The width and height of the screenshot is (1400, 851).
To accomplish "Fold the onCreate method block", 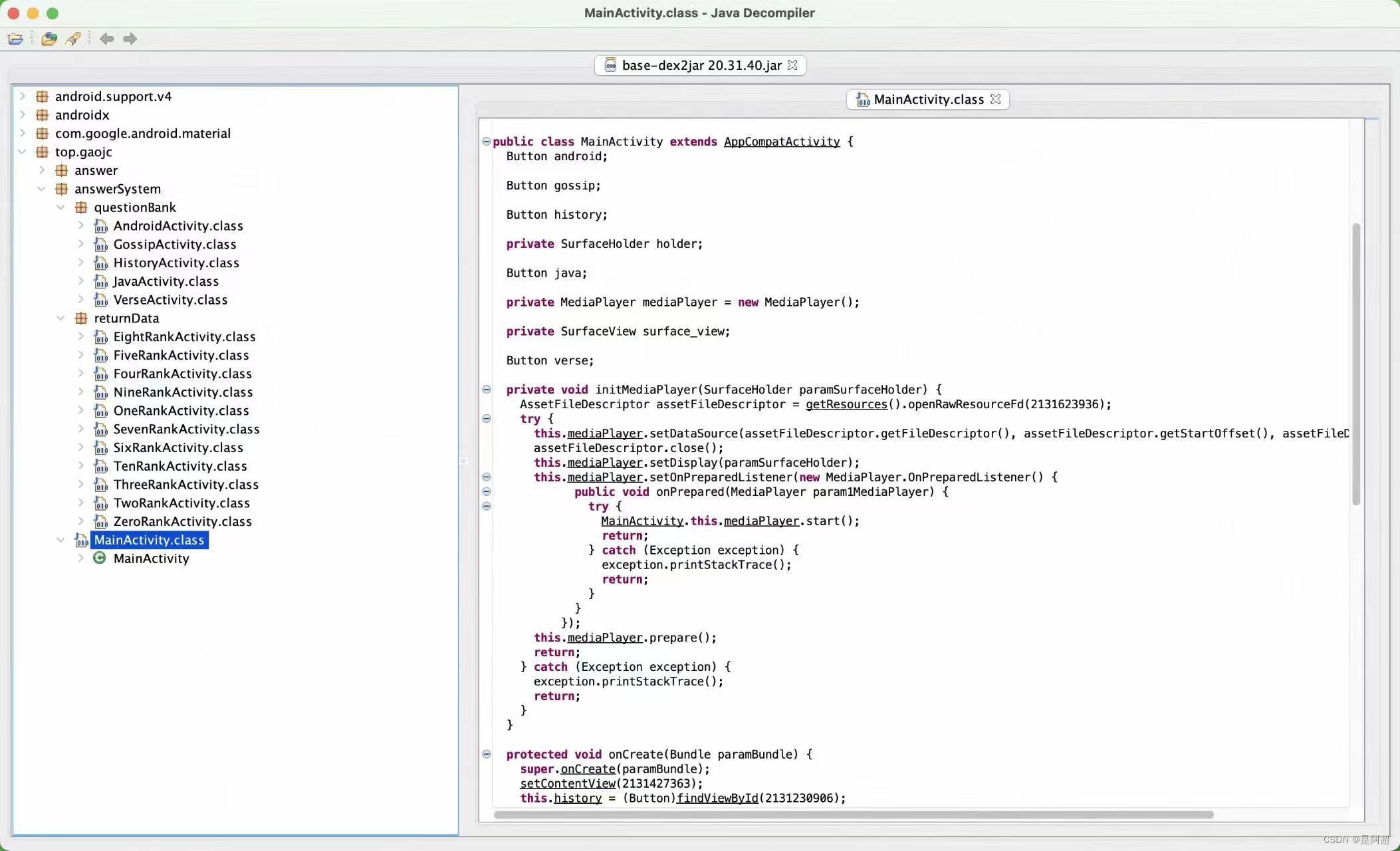I will [486, 755].
